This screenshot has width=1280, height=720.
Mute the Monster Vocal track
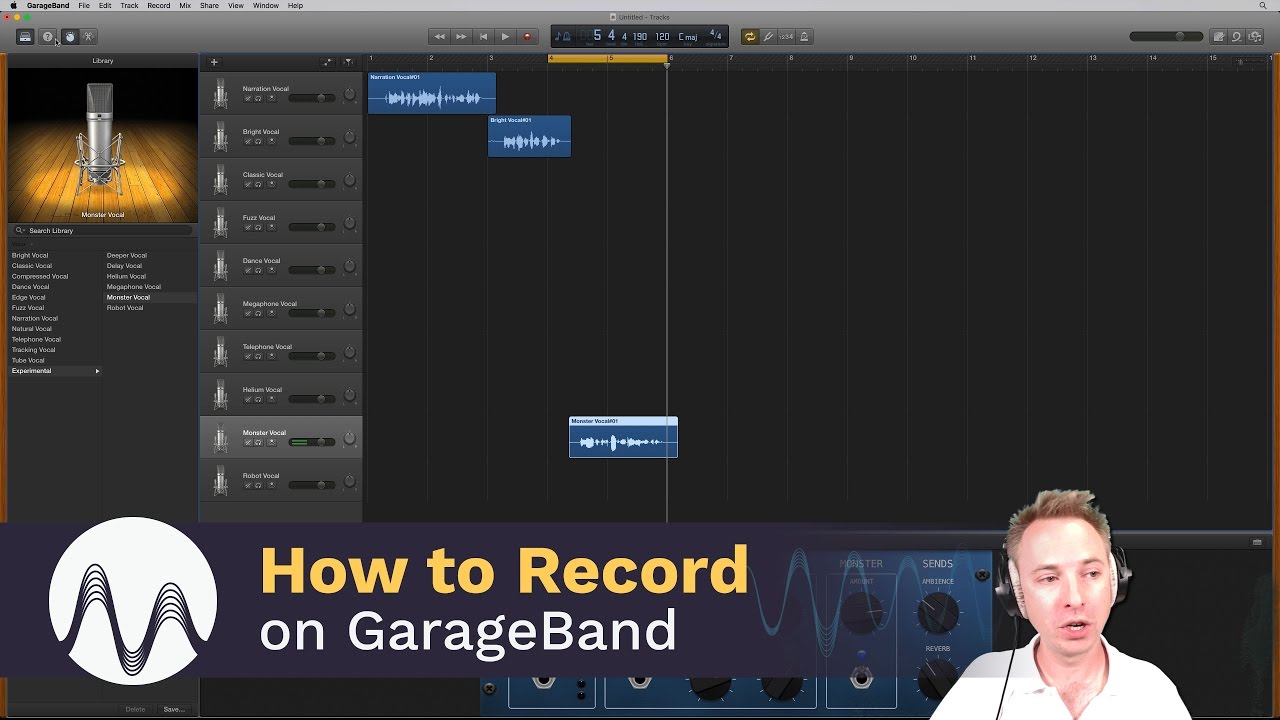point(248,442)
